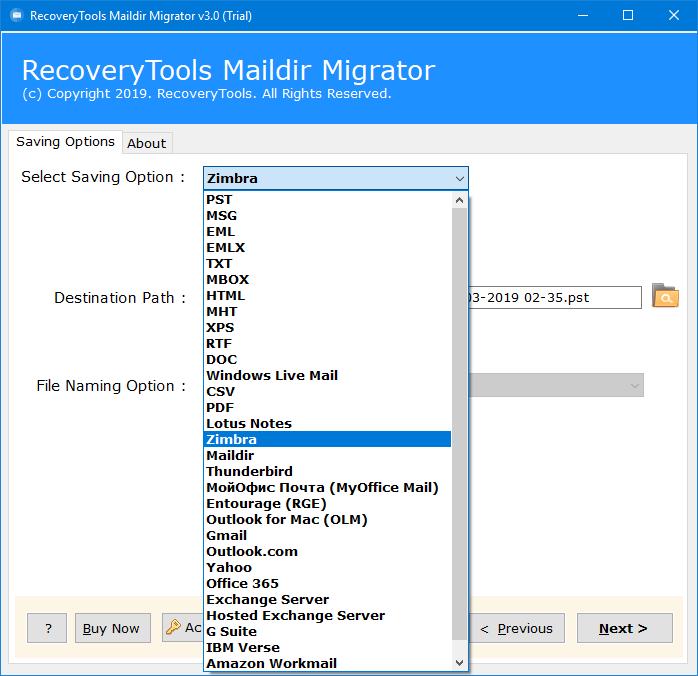Click the Destination Path text field

554,297
